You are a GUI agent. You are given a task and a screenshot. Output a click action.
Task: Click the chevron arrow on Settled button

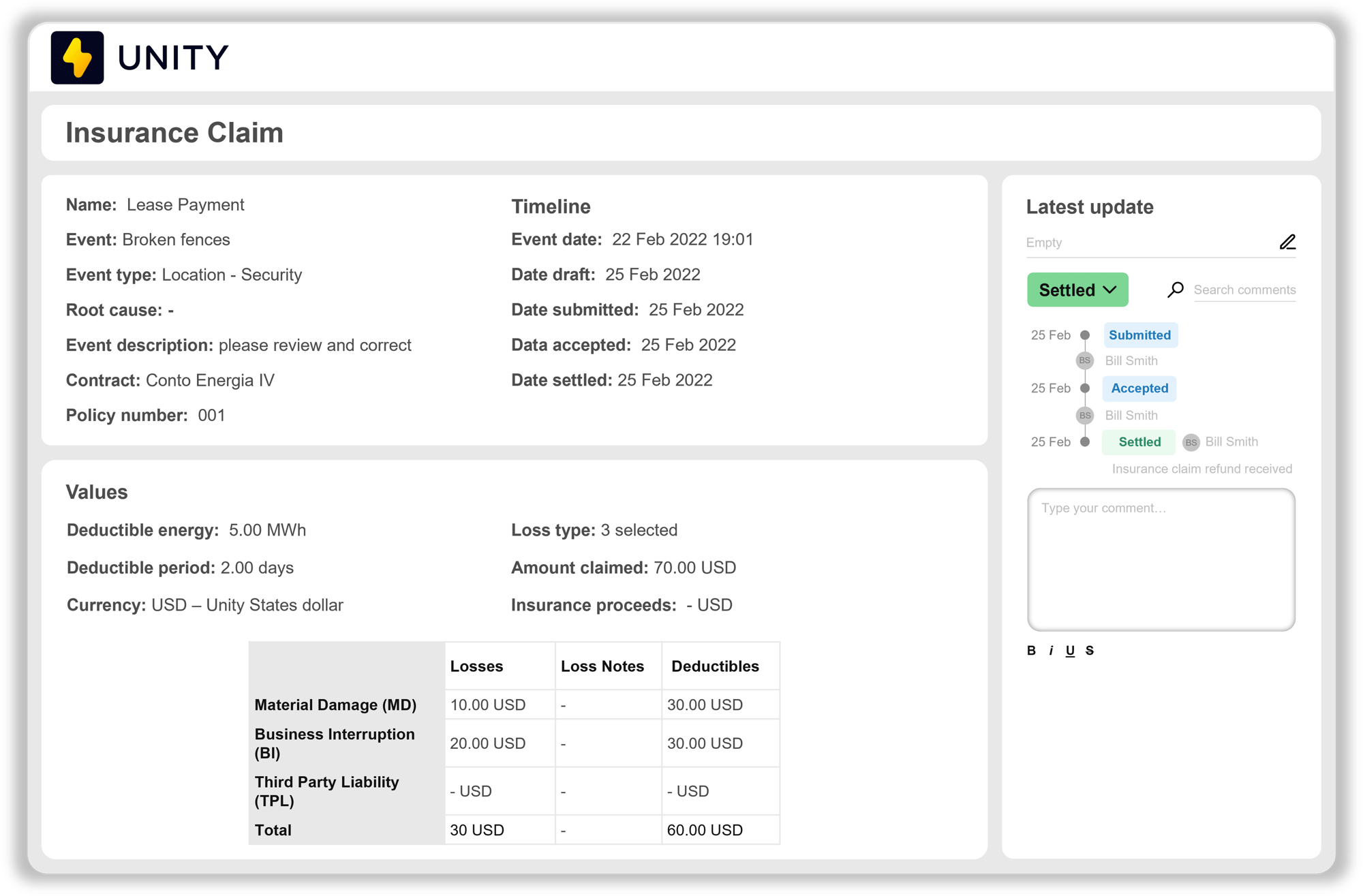pyautogui.click(x=1109, y=290)
